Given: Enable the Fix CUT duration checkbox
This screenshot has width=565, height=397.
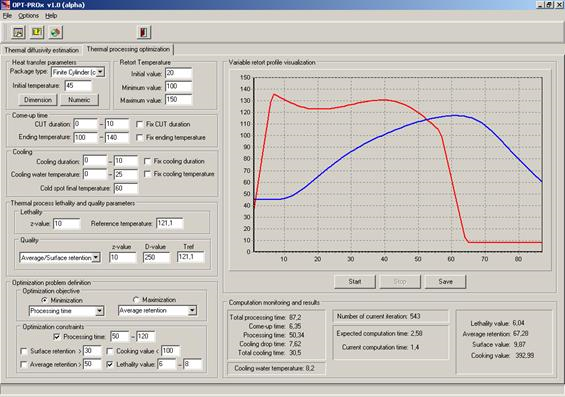Looking at the screenshot, I should click(139, 124).
